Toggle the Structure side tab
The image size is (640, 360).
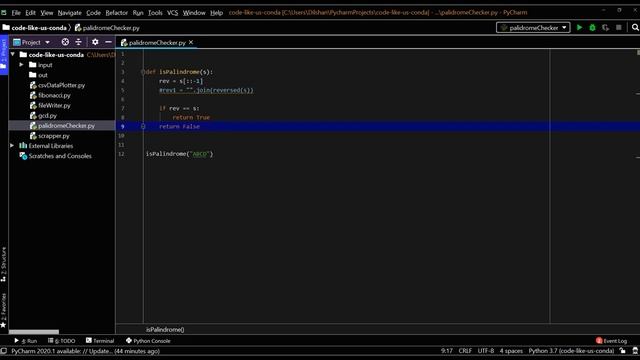[4, 264]
